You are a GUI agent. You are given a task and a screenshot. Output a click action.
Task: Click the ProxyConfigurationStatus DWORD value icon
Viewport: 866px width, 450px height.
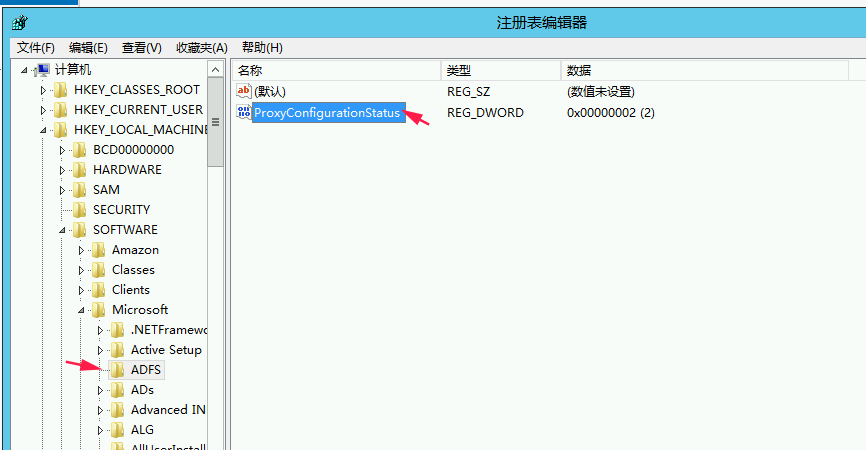tap(244, 112)
